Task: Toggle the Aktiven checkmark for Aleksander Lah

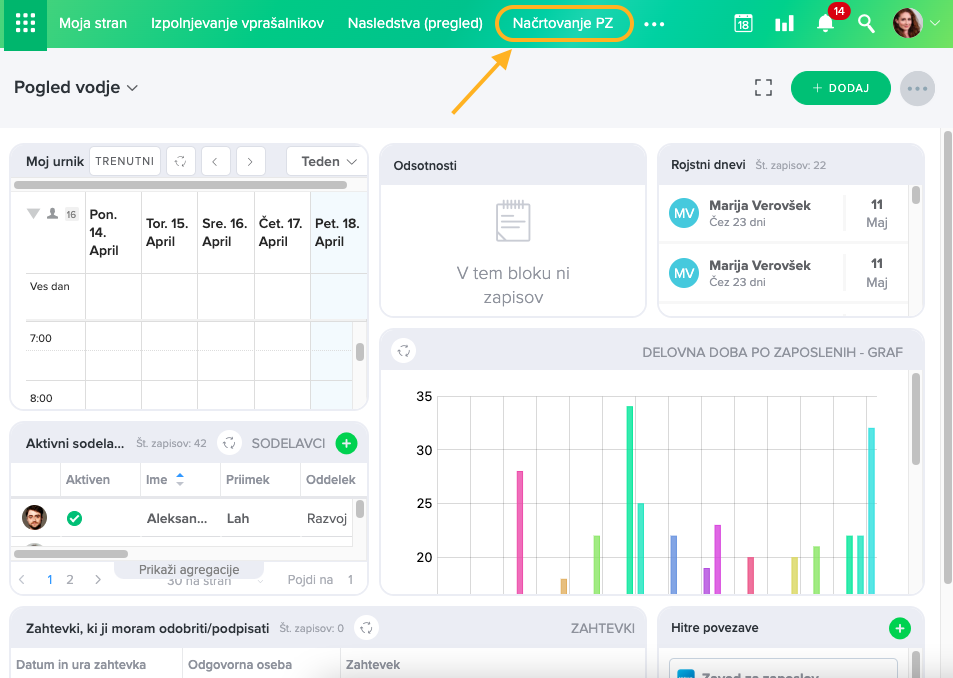Action: pyautogui.click(x=74, y=518)
